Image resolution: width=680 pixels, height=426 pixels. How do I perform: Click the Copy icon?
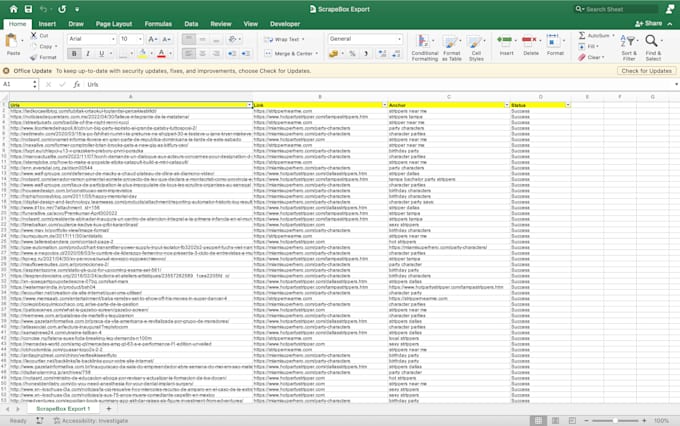tap(34, 46)
